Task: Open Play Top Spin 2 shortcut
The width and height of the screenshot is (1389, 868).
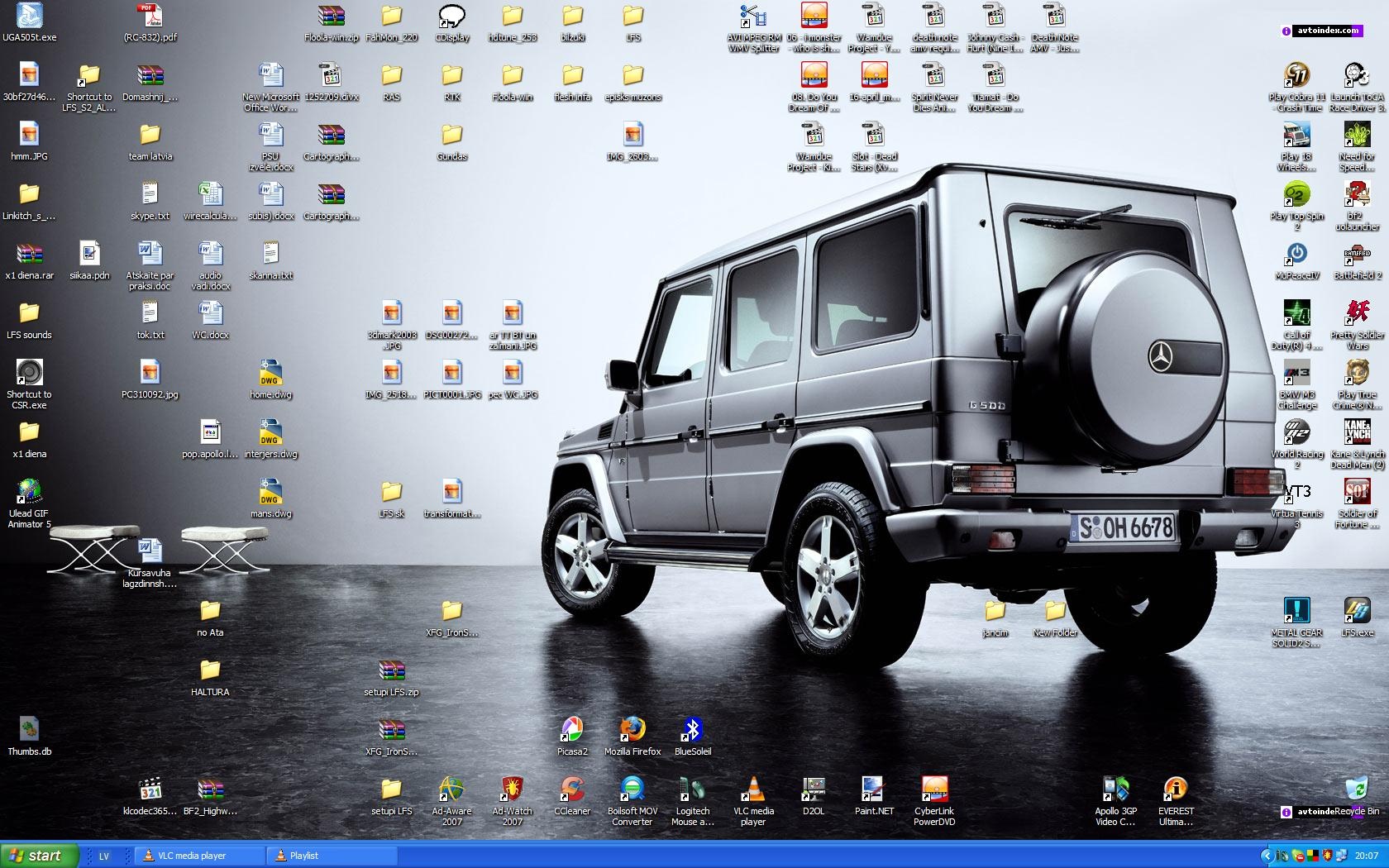Action: (x=1296, y=193)
